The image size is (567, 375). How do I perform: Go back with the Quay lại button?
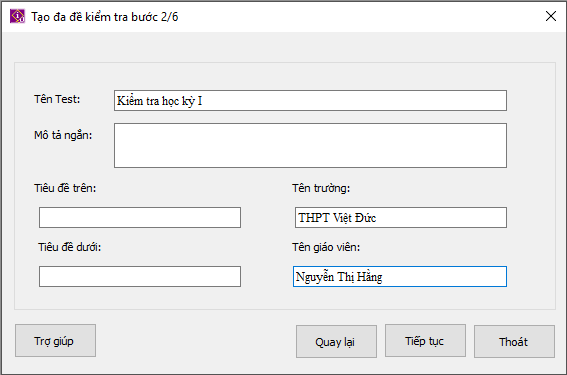tap(336, 341)
